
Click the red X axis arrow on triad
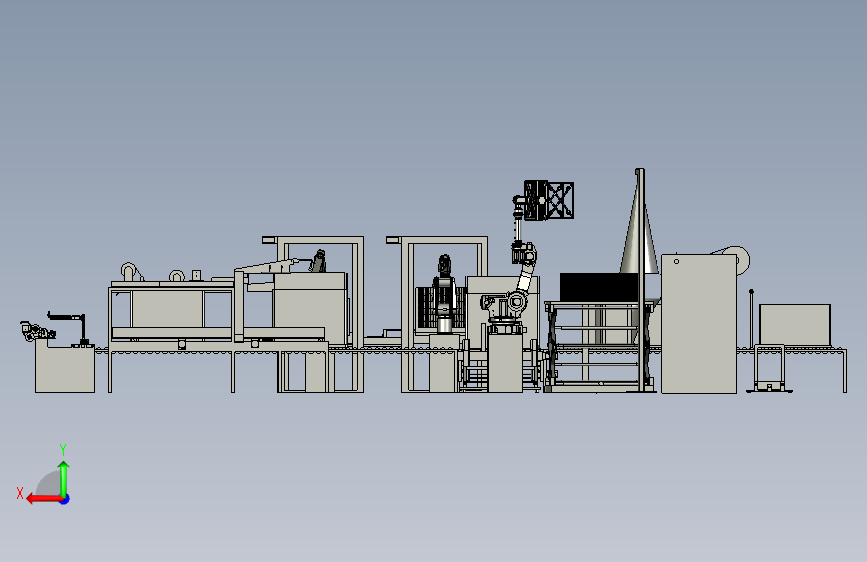point(44,499)
